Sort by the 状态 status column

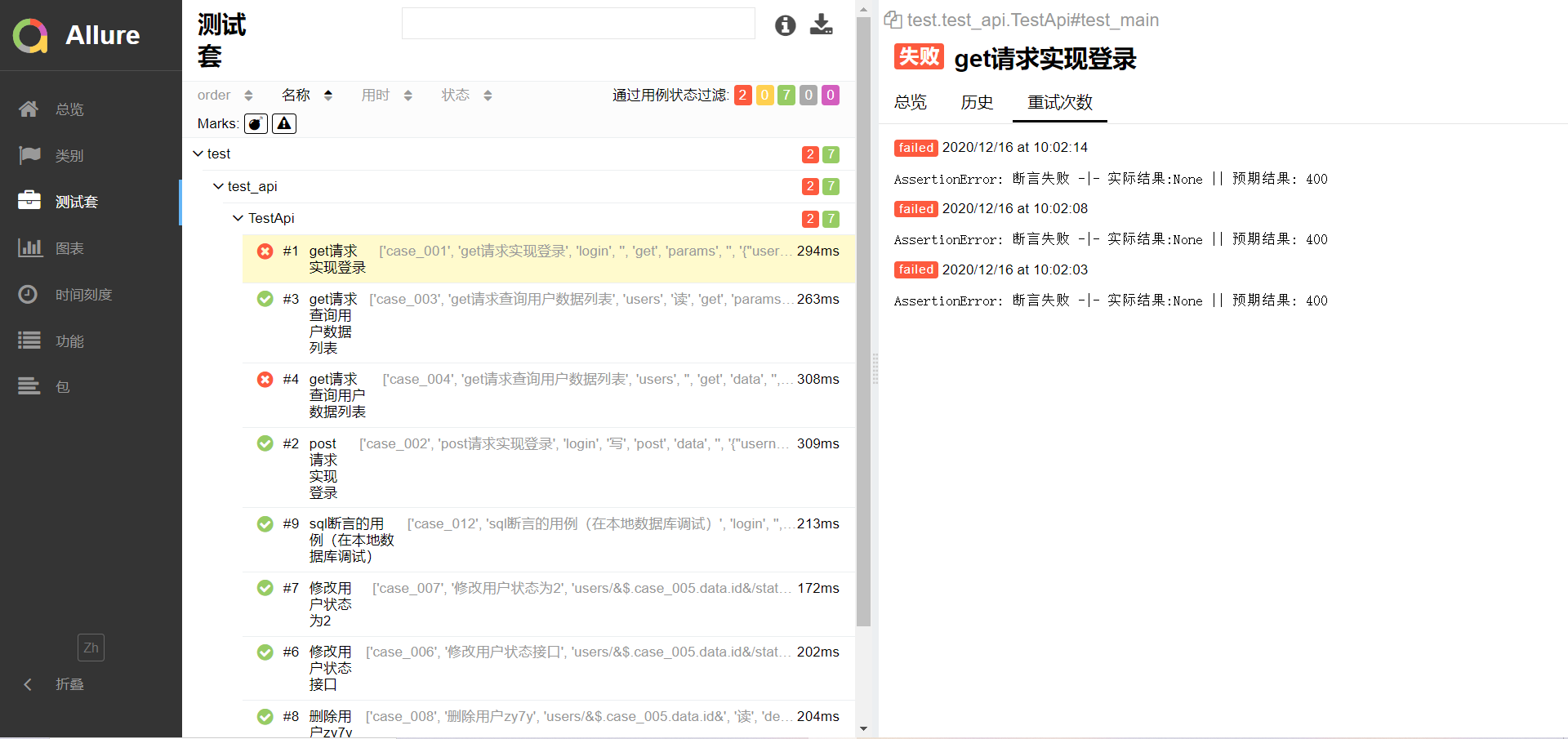467,96
